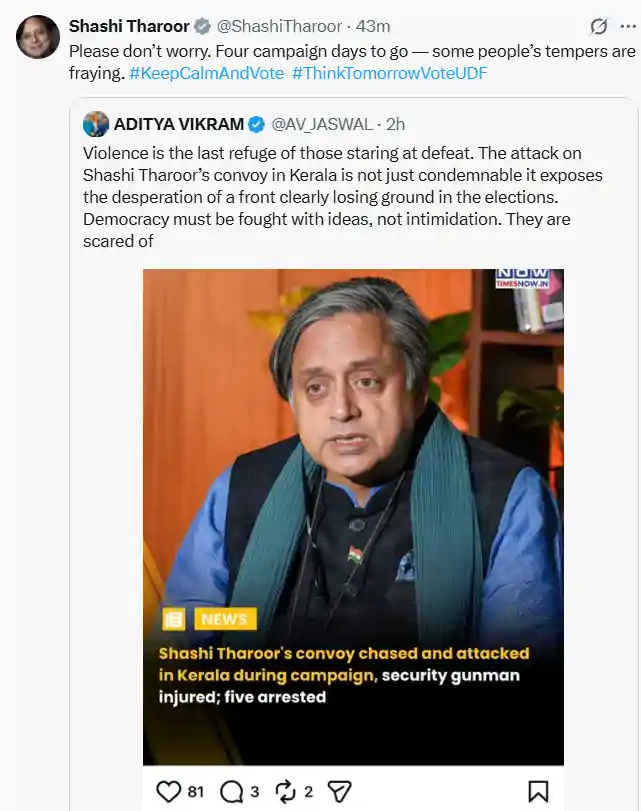Bookmark this post

[538, 791]
